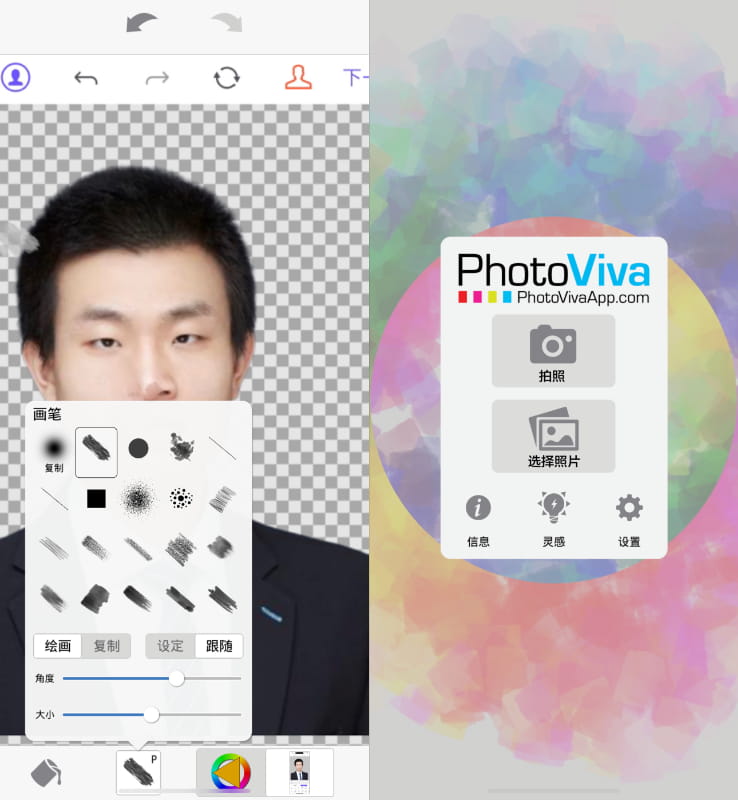The height and width of the screenshot is (800, 738).
Task: Choose the dark smudge brush at third row end
Action: click(x=220, y=547)
